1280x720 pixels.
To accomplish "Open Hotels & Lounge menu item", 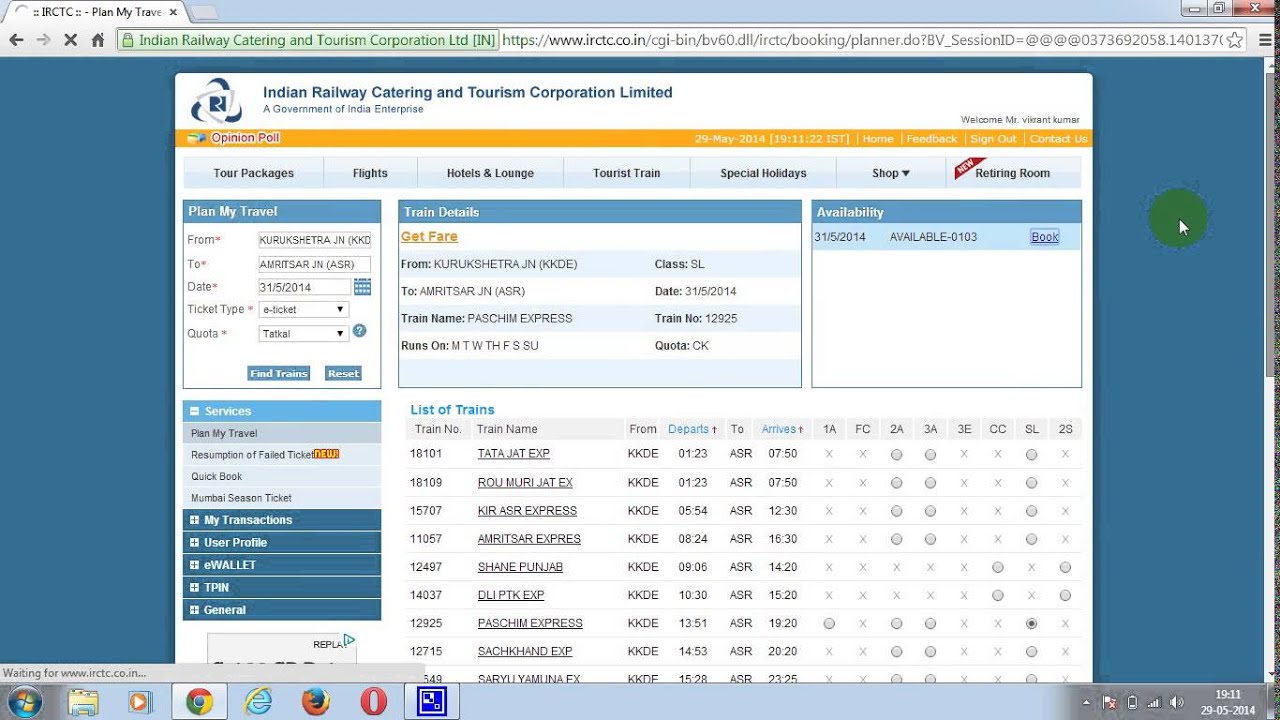I will point(490,173).
